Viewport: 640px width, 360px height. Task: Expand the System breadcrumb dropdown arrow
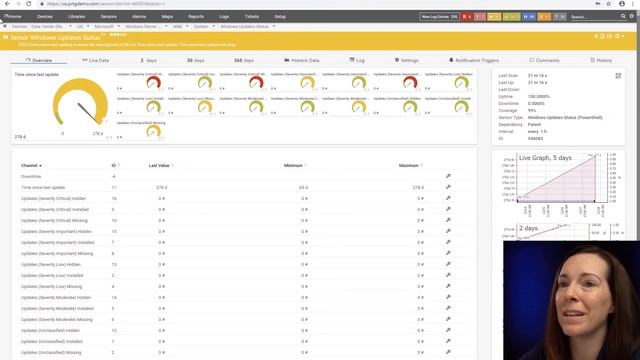point(213,26)
